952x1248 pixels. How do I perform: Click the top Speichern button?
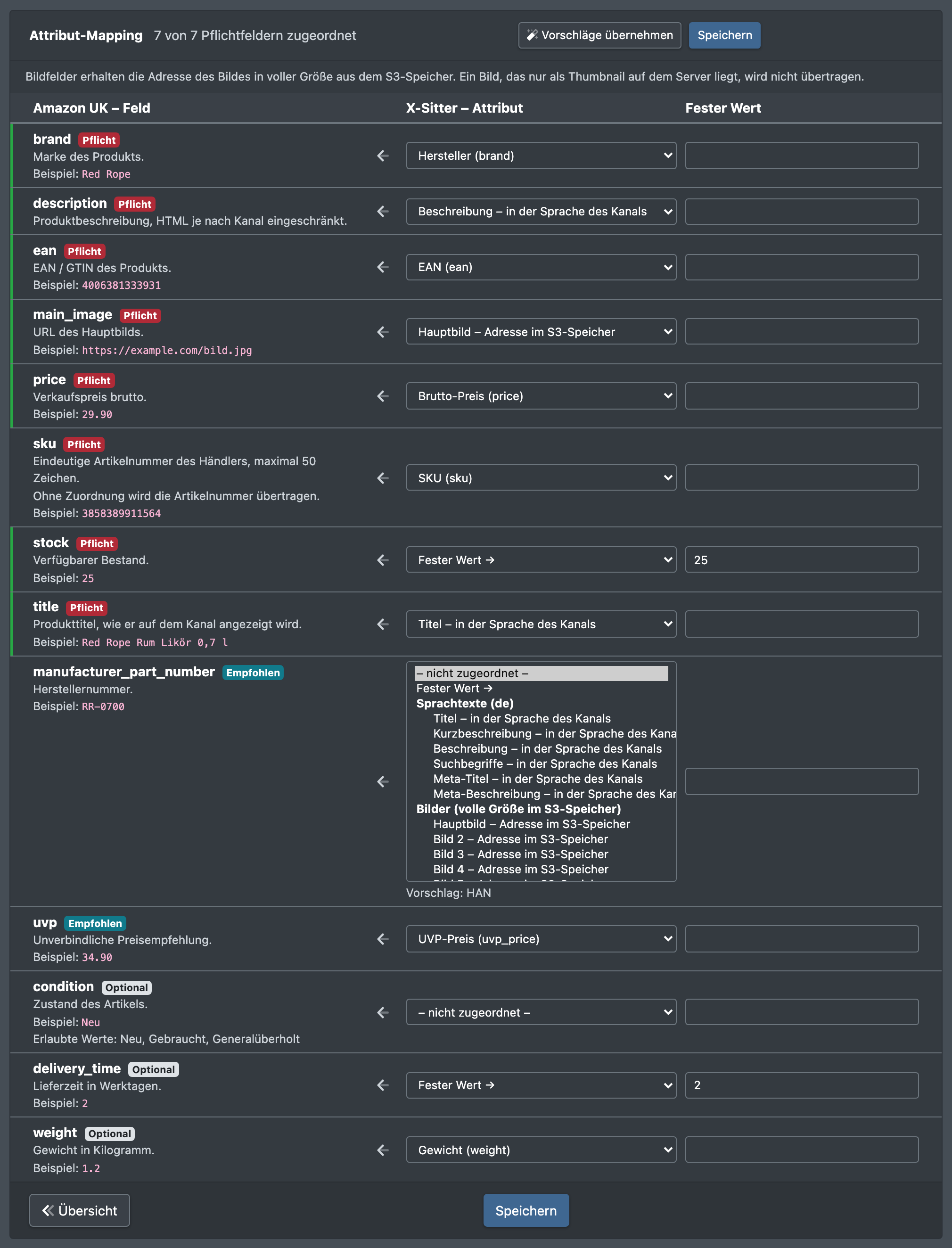725,35
